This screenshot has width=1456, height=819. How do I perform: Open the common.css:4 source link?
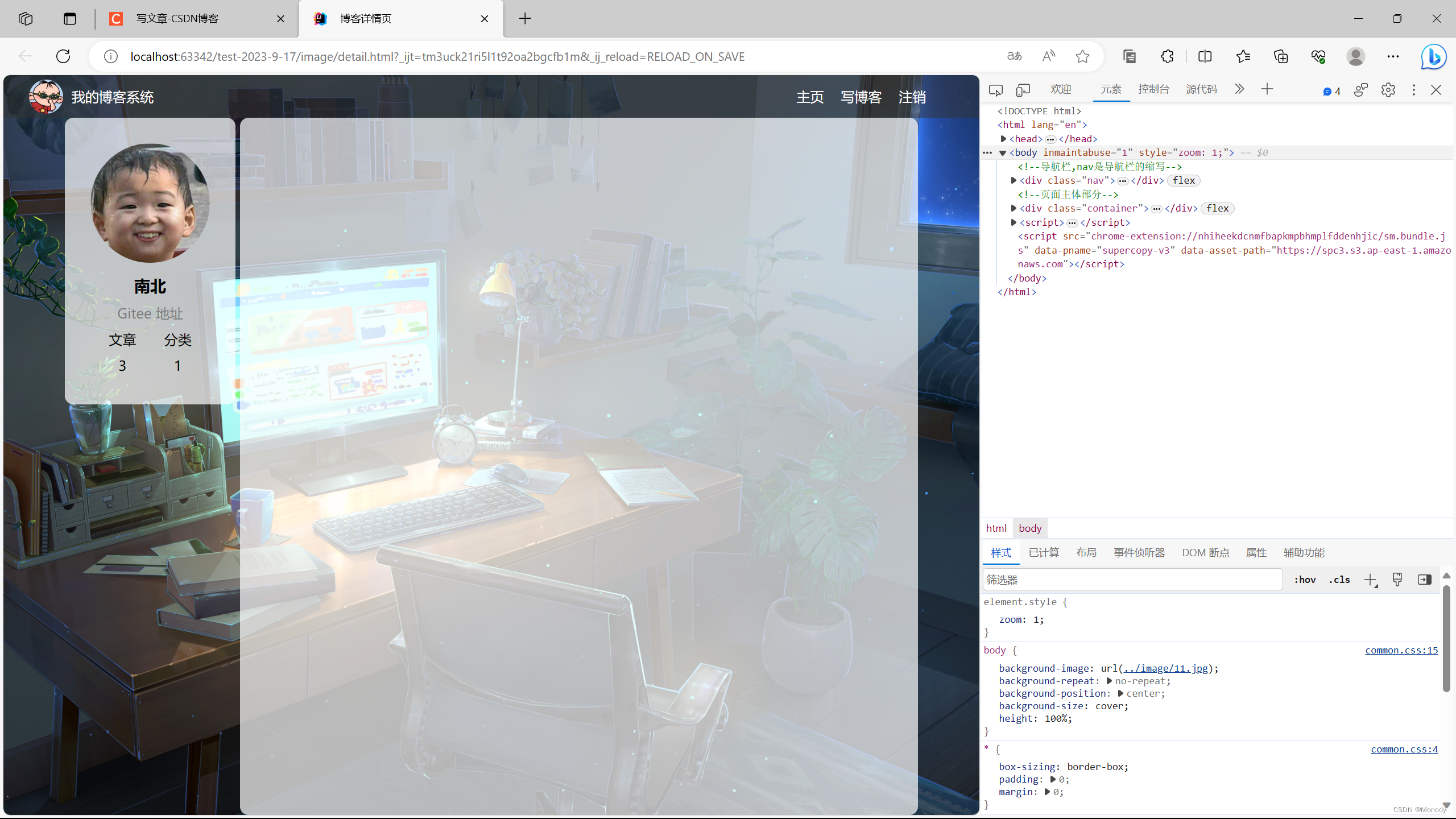[1404, 749]
